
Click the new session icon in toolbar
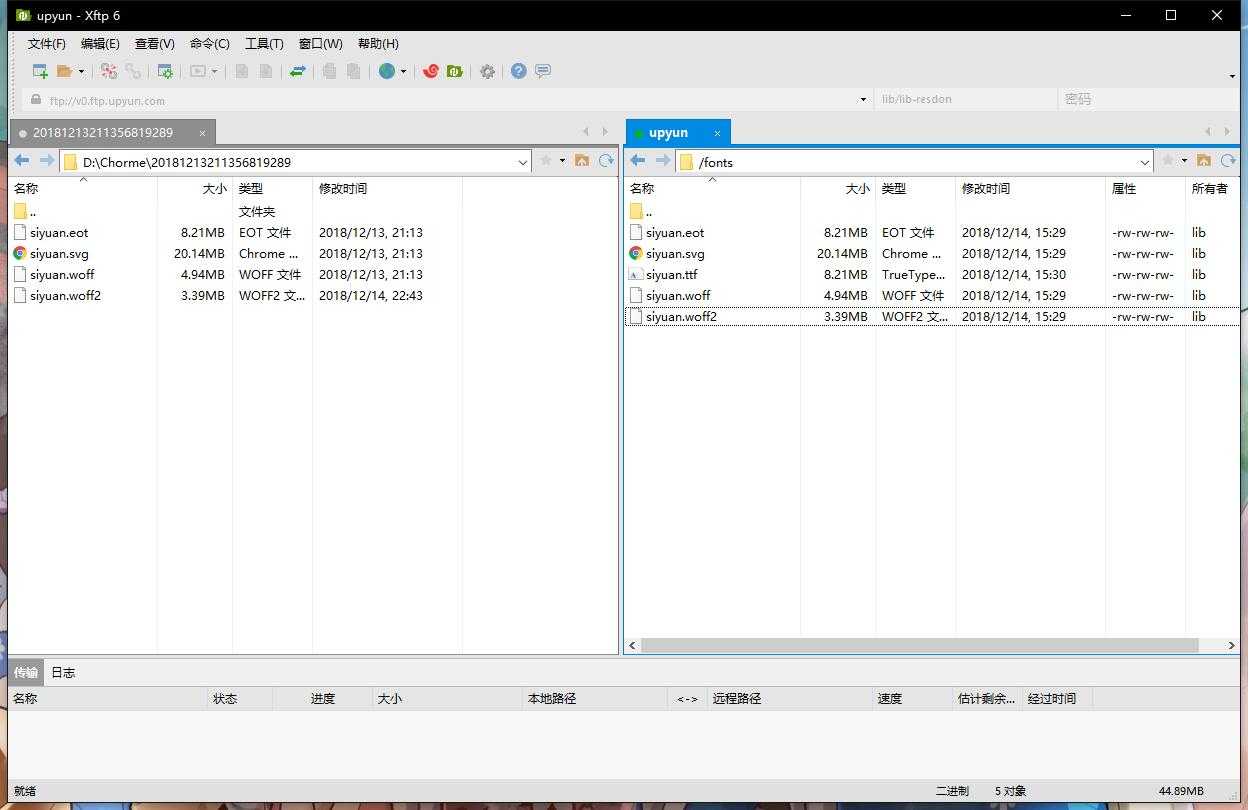(x=40, y=71)
